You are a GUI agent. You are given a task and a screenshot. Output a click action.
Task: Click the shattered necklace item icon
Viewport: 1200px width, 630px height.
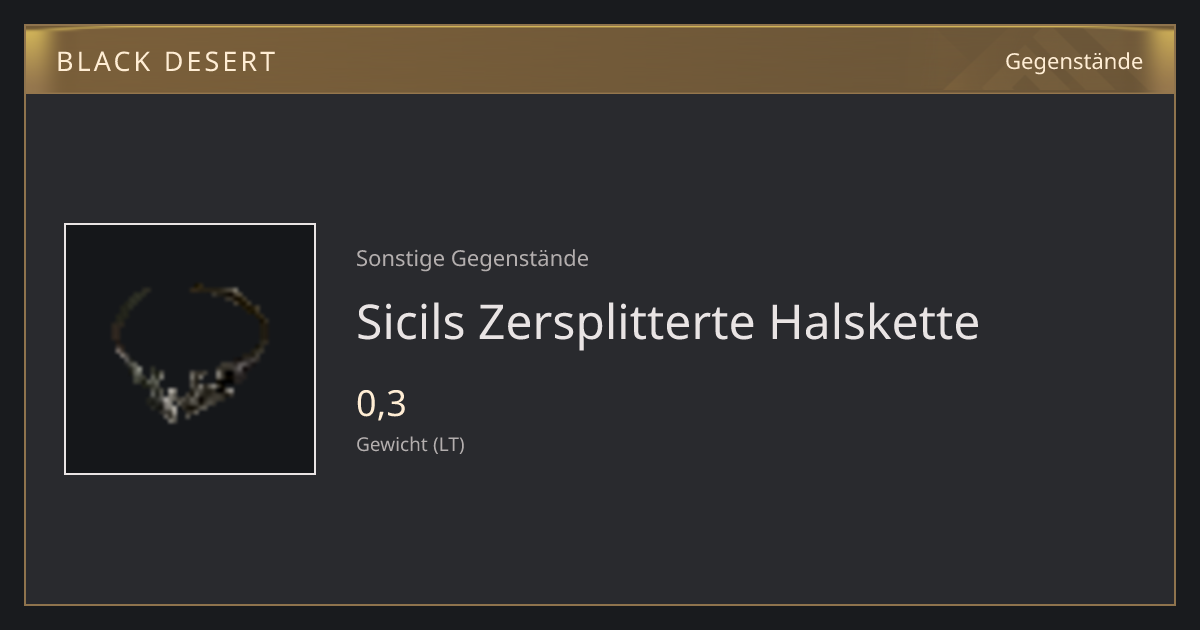click(x=190, y=351)
